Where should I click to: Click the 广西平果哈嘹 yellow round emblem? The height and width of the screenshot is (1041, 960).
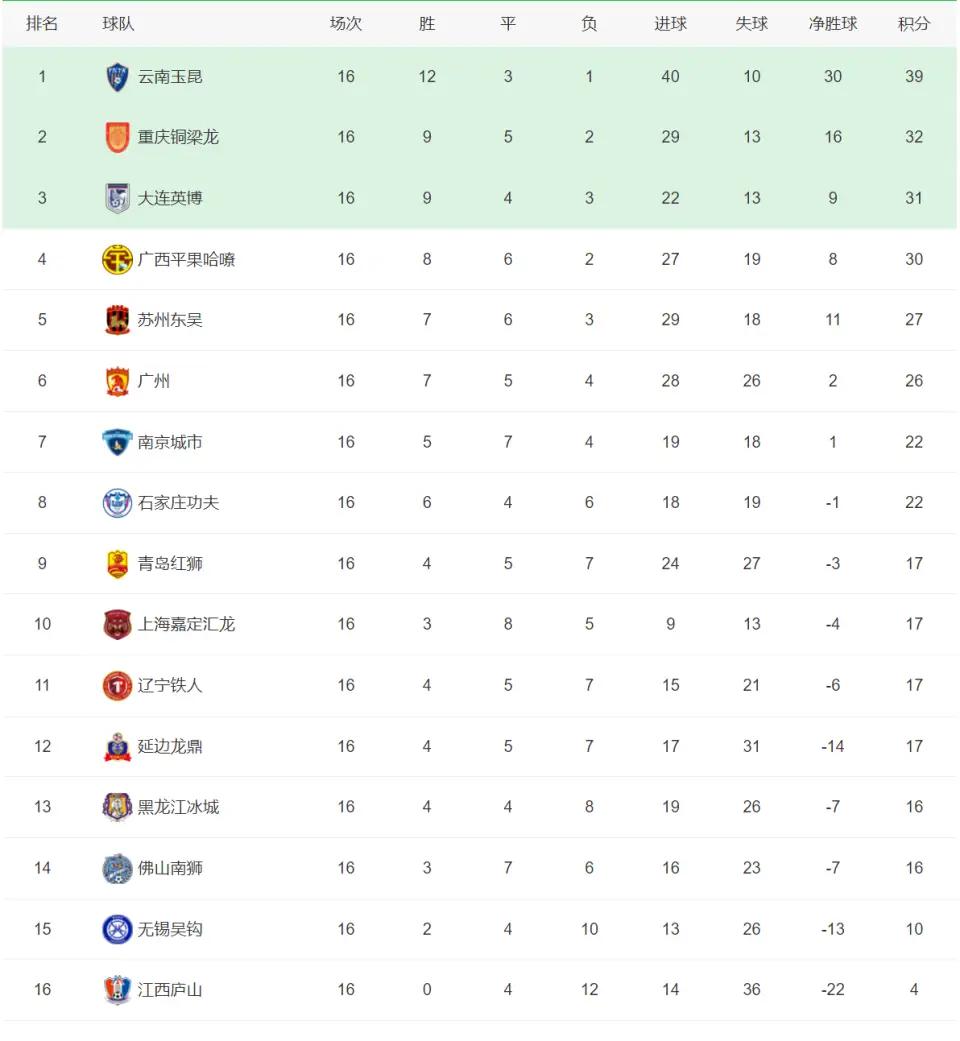[x=118, y=259]
